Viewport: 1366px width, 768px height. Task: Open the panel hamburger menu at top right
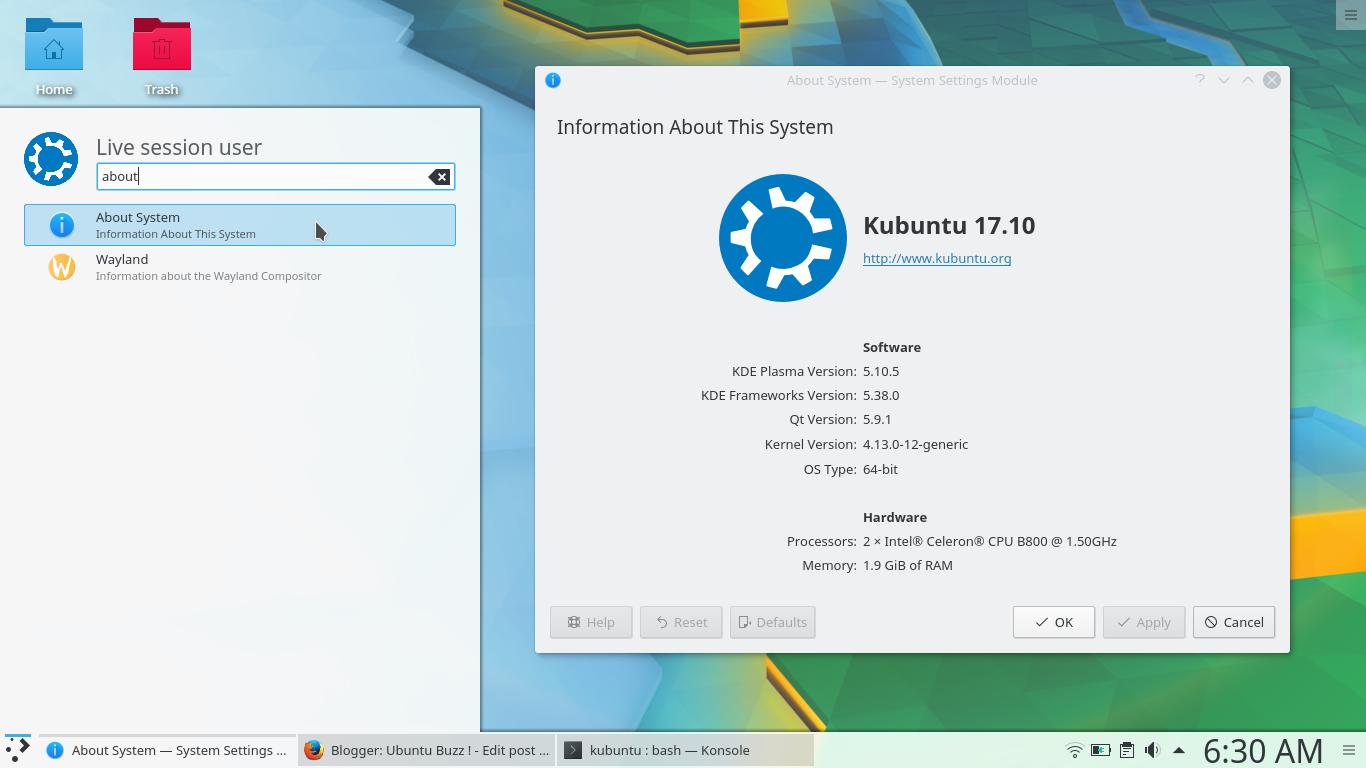click(x=1351, y=15)
